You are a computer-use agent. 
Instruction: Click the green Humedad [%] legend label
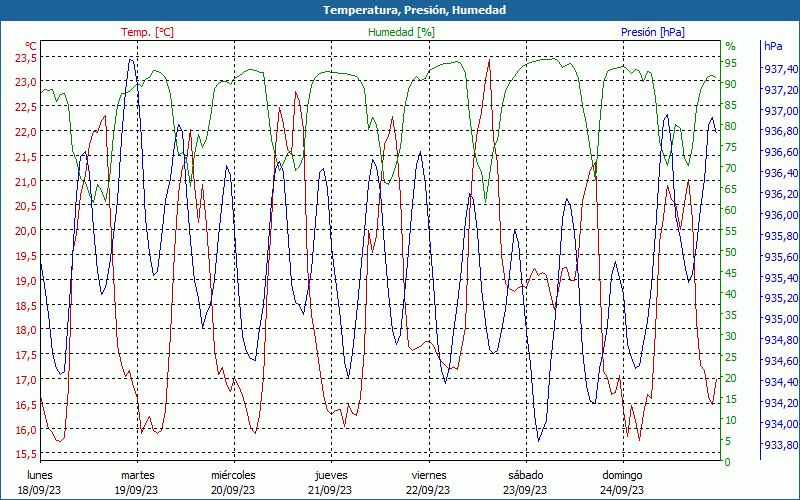point(401,32)
